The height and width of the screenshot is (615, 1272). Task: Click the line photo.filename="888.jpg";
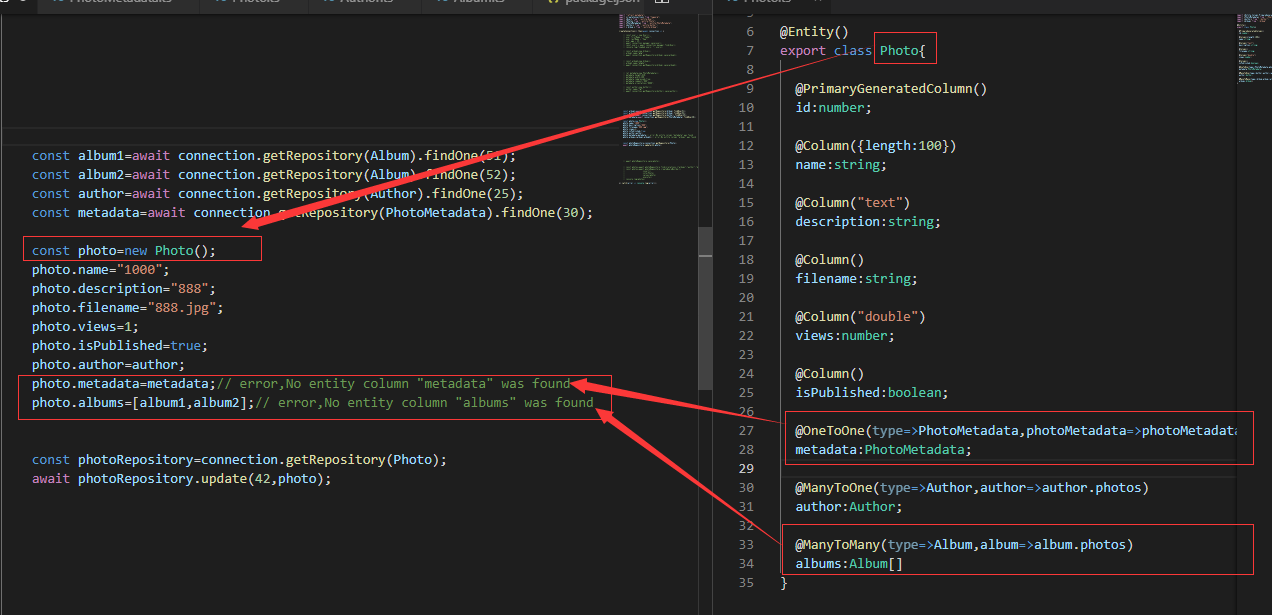coord(128,307)
